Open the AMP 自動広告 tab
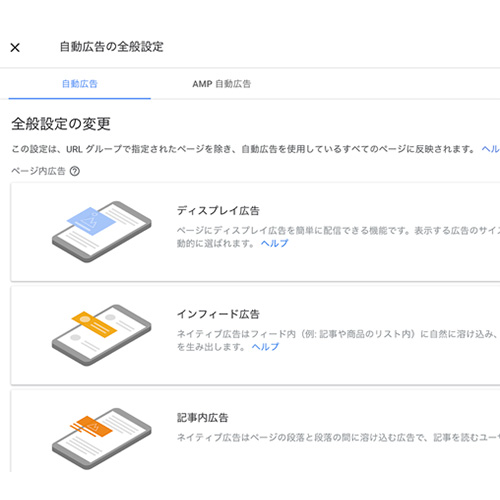This screenshot has height=500, width=500. click(x=222, y=84)
